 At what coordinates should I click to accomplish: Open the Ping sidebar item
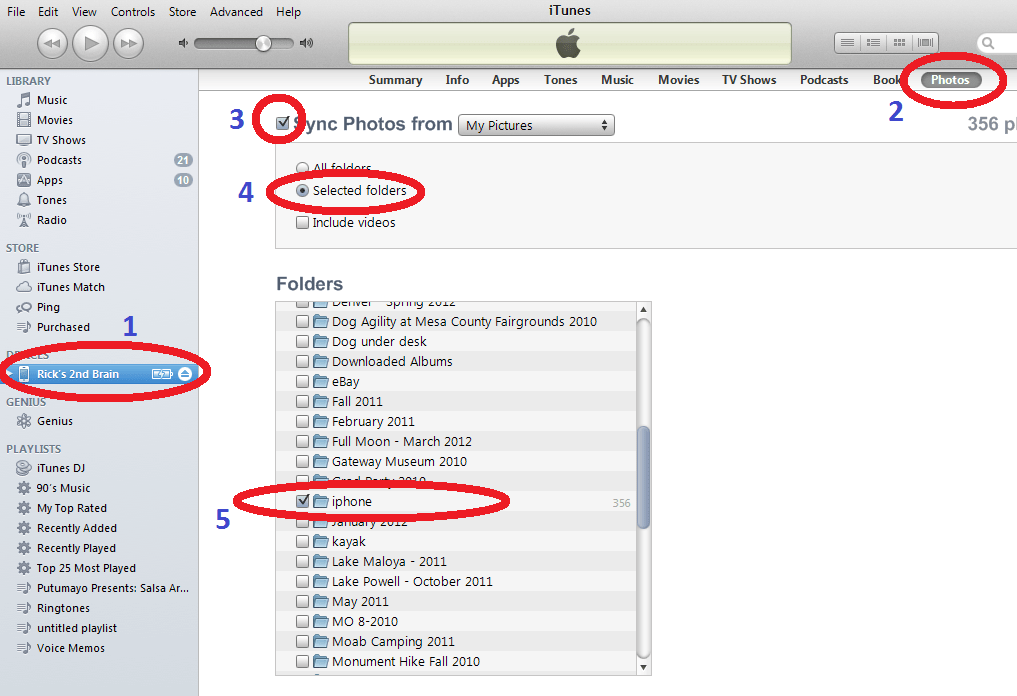[x=45, y=307]
